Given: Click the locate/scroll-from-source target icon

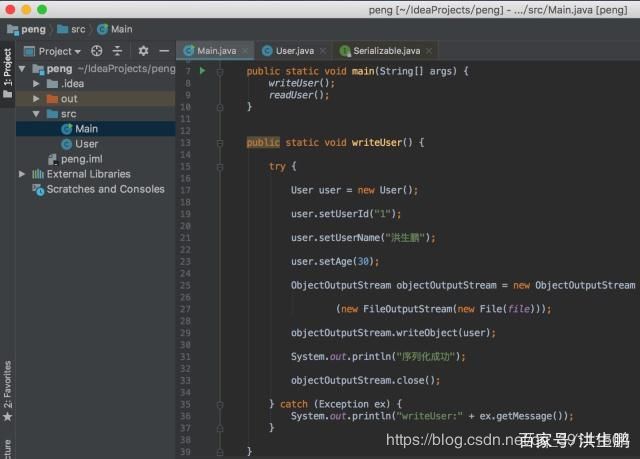Looking at the screenshot, I should point(97,51).
